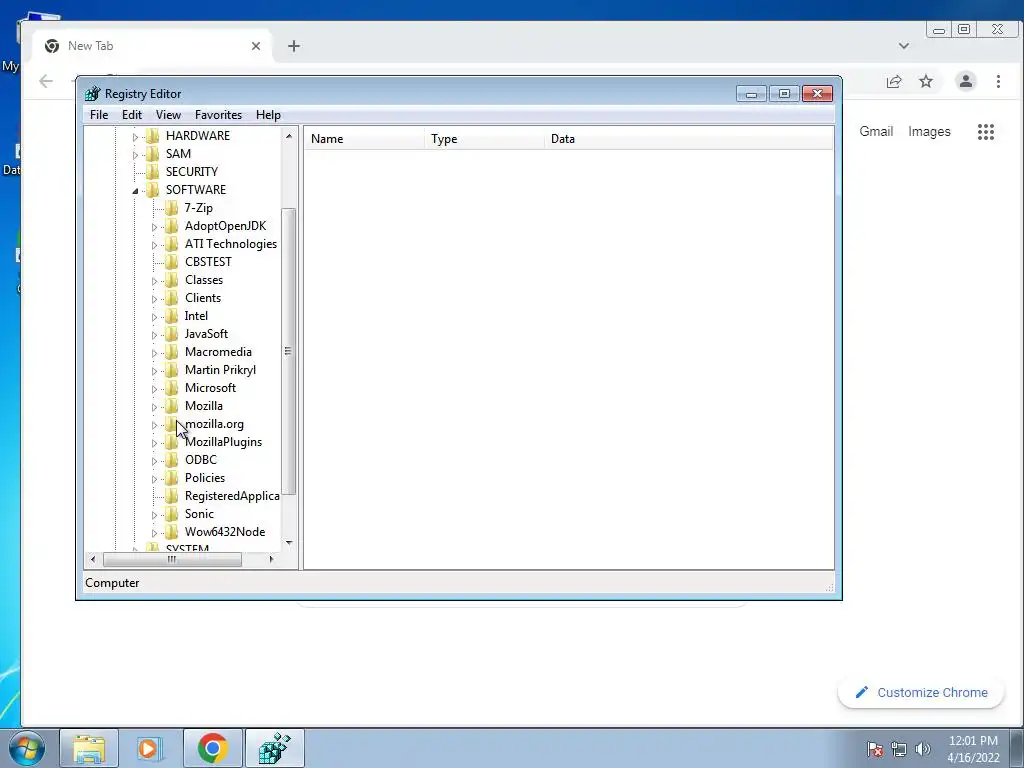The height and width of the screenshot is (768, 1024).
Task: Select the RegisteredApplications folder icon
Action: (171, 496)
